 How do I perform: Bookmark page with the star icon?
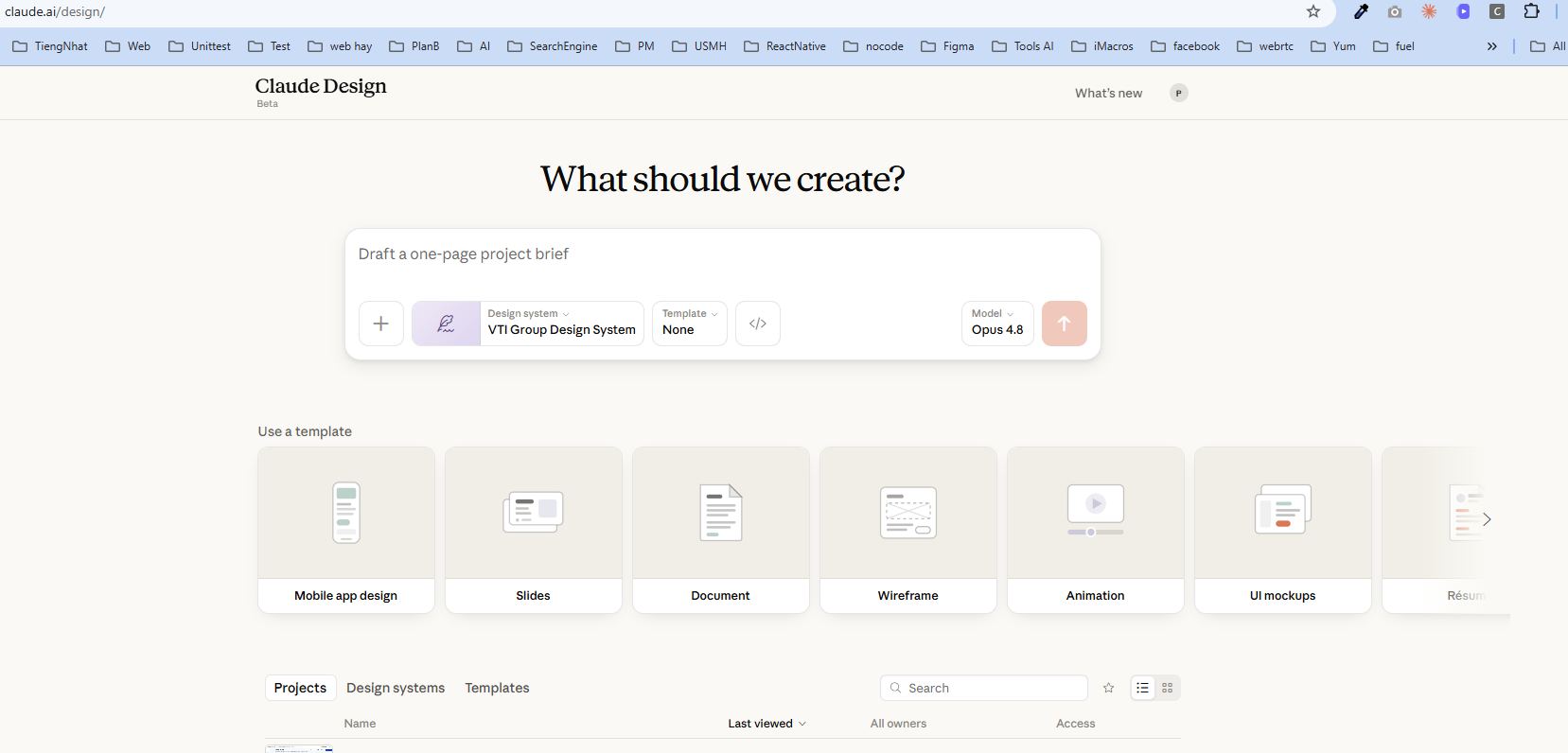coord(1313,11)
